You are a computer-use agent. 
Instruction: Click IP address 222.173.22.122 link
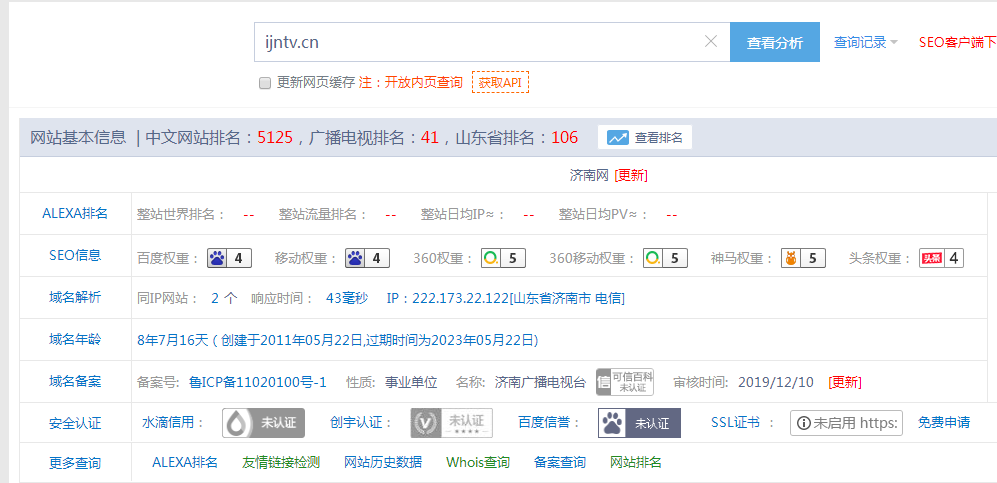coord(505,298)
